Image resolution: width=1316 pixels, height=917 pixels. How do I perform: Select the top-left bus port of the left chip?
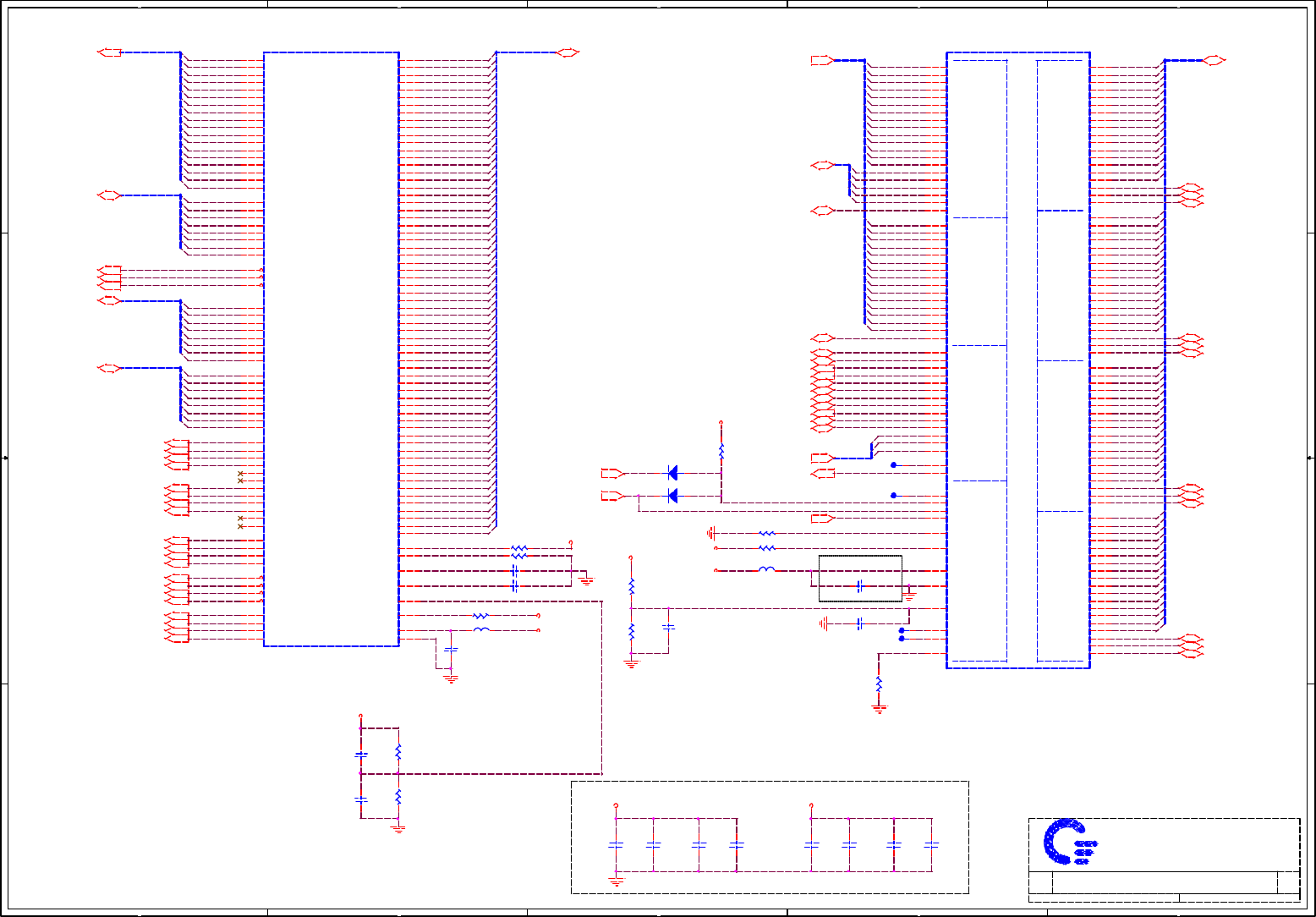(x=110, y=52)
